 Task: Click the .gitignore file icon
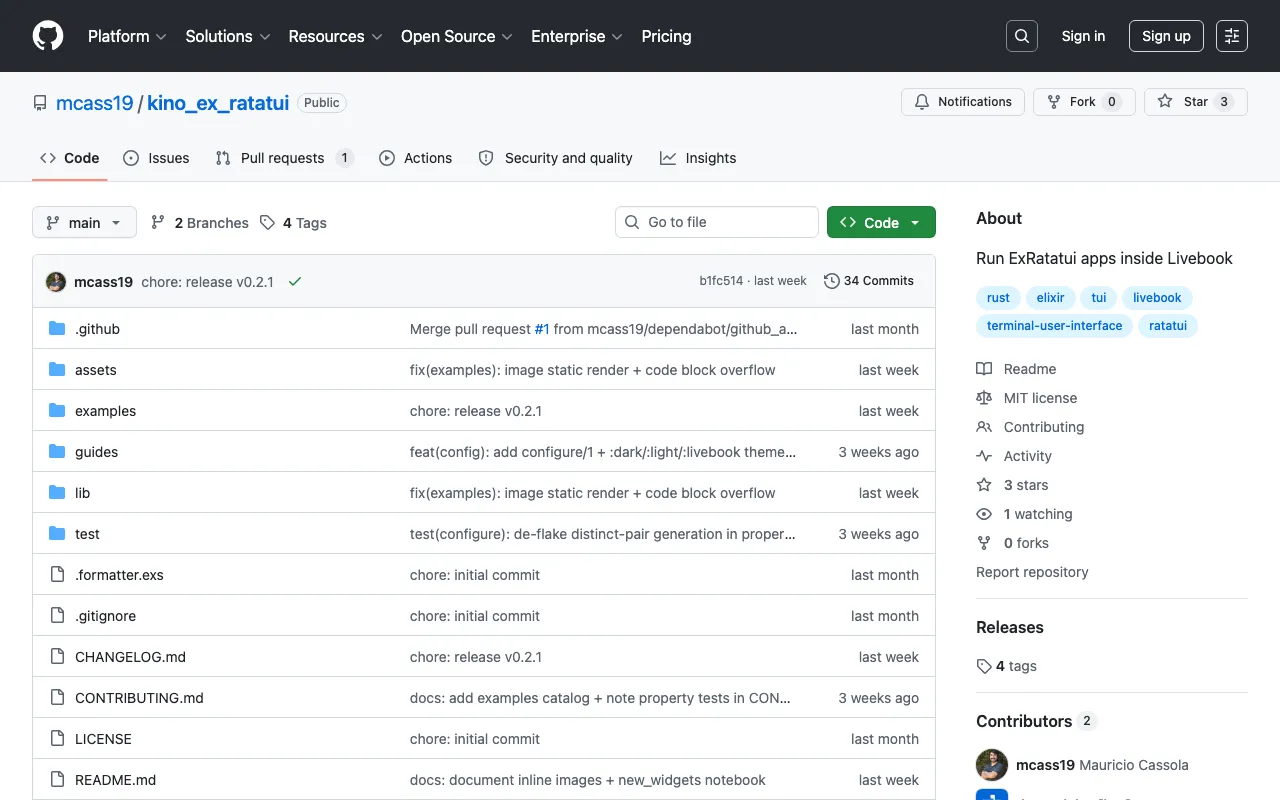tap(57, 616)
